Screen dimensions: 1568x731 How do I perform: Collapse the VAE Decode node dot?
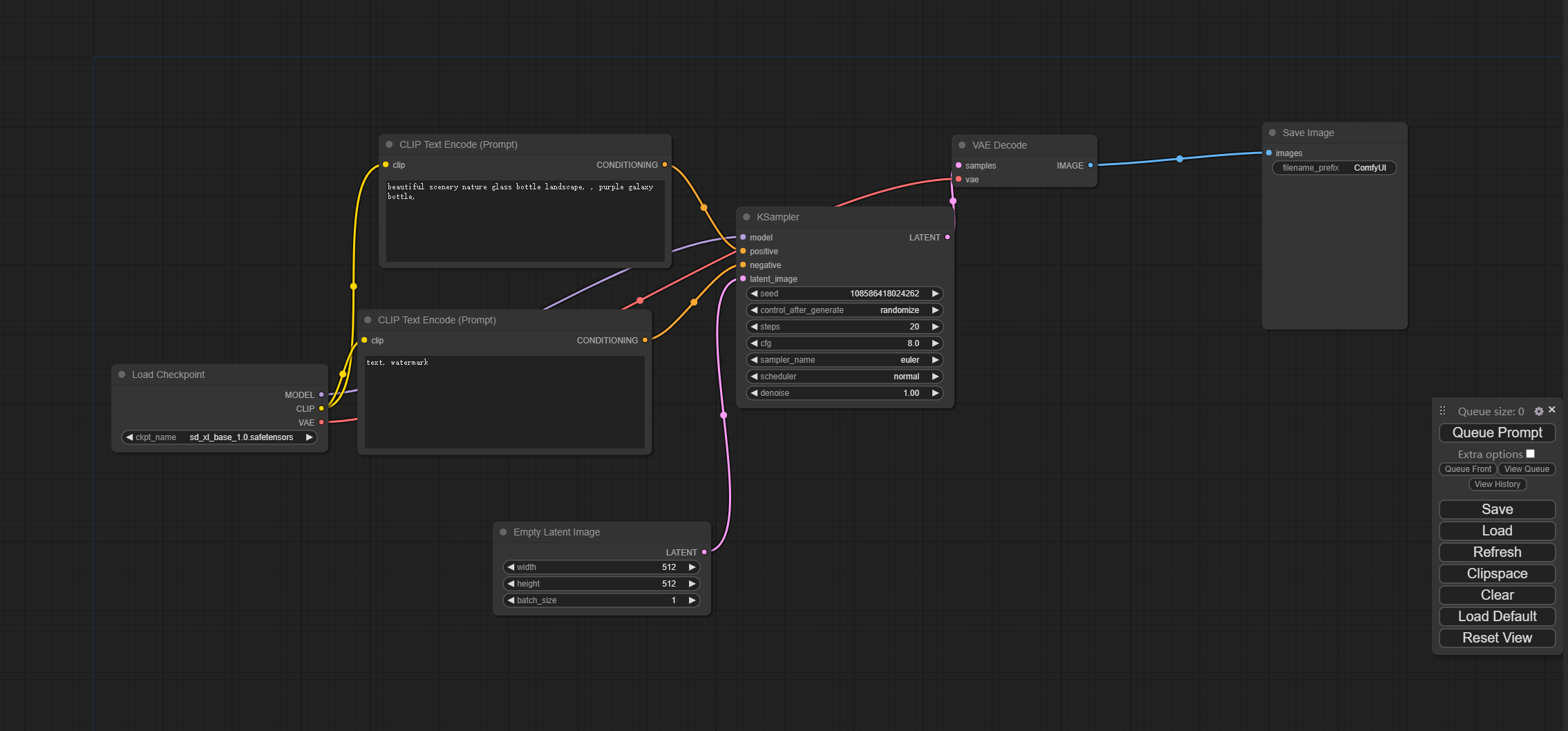[x=962, y=145]
